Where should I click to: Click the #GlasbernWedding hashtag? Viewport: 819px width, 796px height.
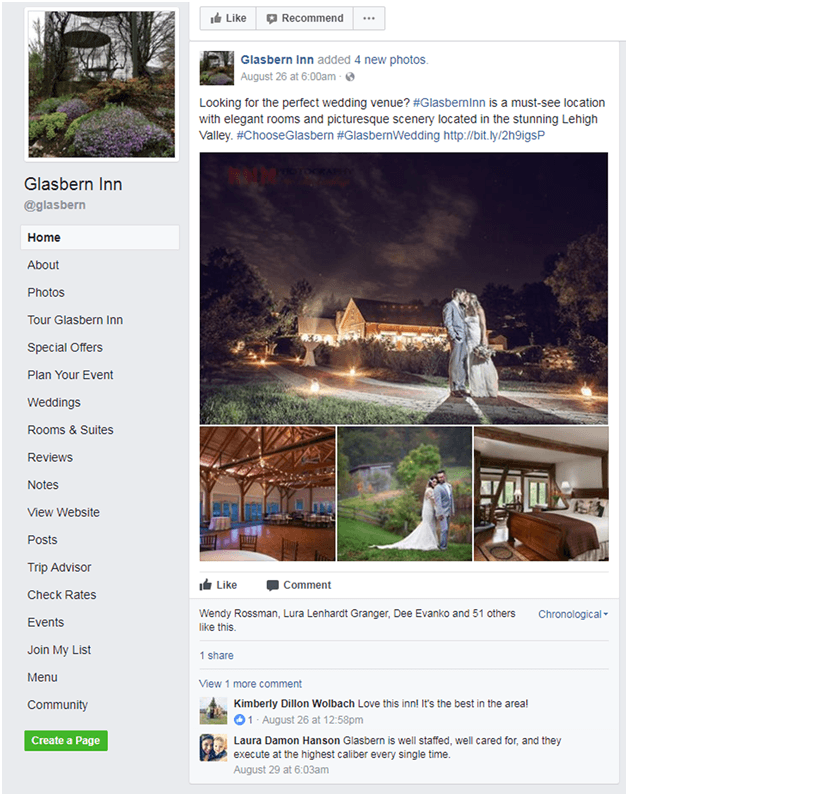[388, 136]
